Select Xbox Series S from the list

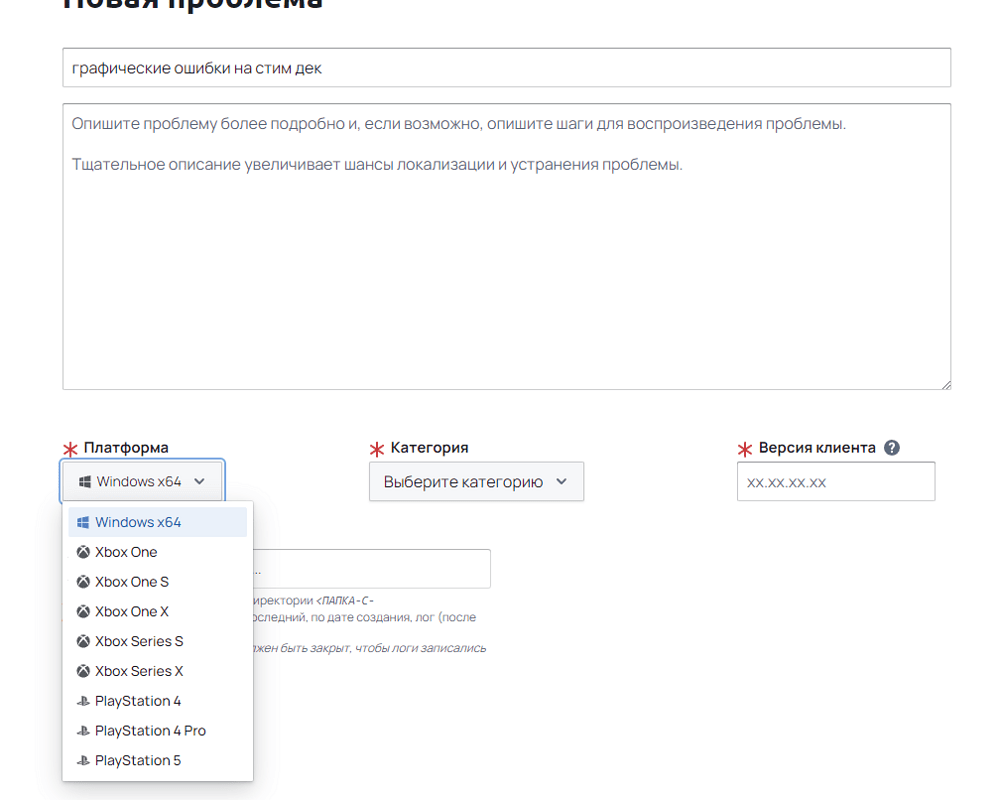(x=139, y=641)
